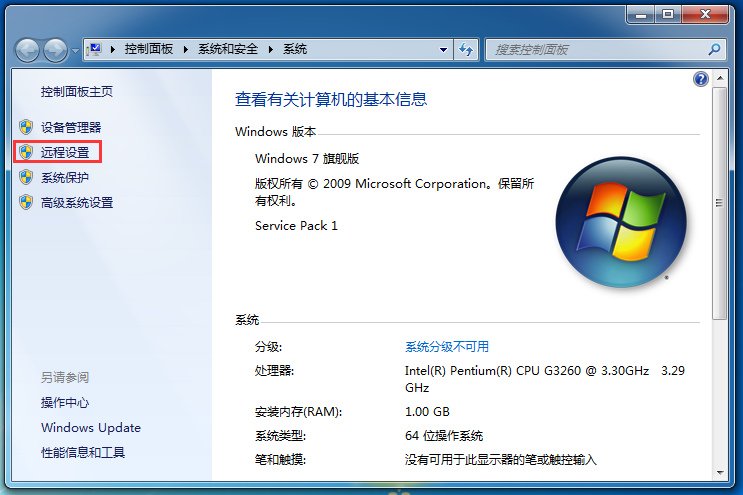Image resolution: width=743 pixels, height=495 pixels.
Task: Open 设备管理器 link
Action: click(71, 127)
